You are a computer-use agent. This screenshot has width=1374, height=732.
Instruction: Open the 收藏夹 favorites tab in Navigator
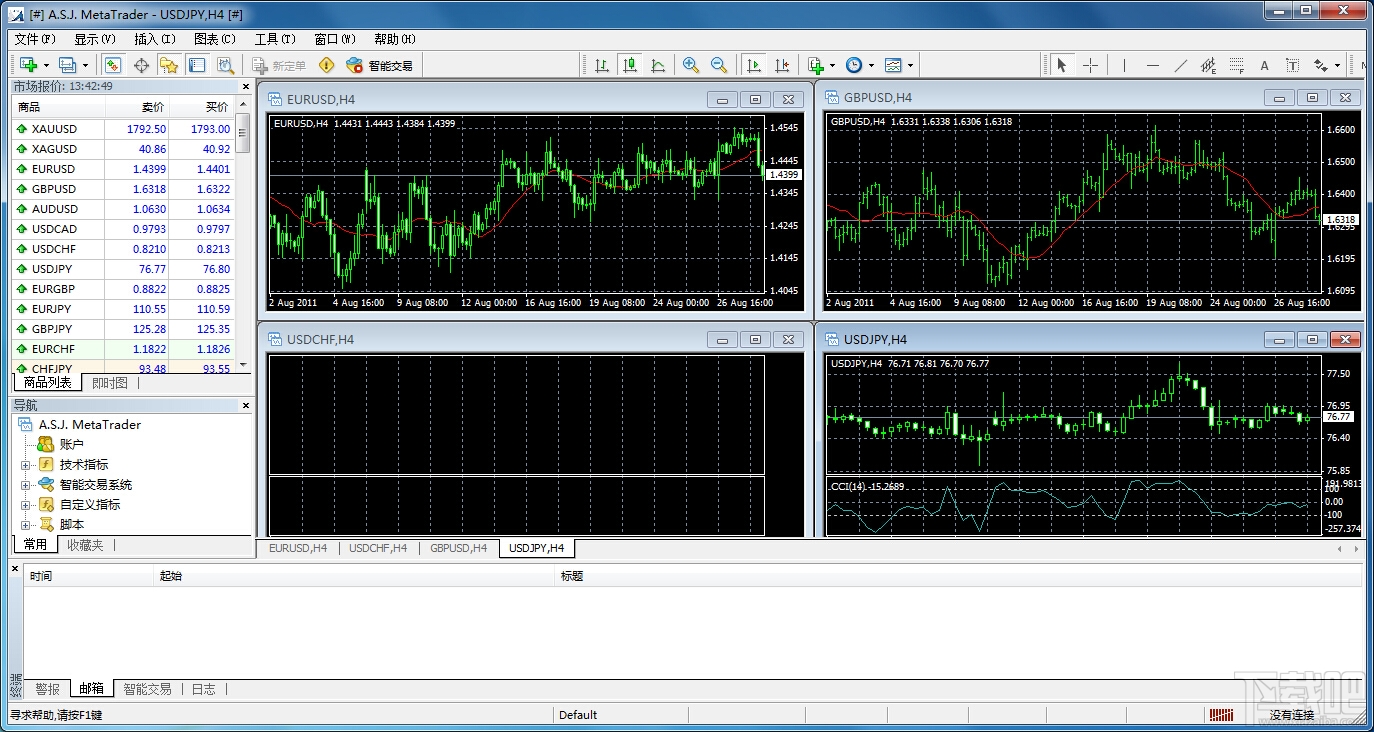tap(85, 545)
